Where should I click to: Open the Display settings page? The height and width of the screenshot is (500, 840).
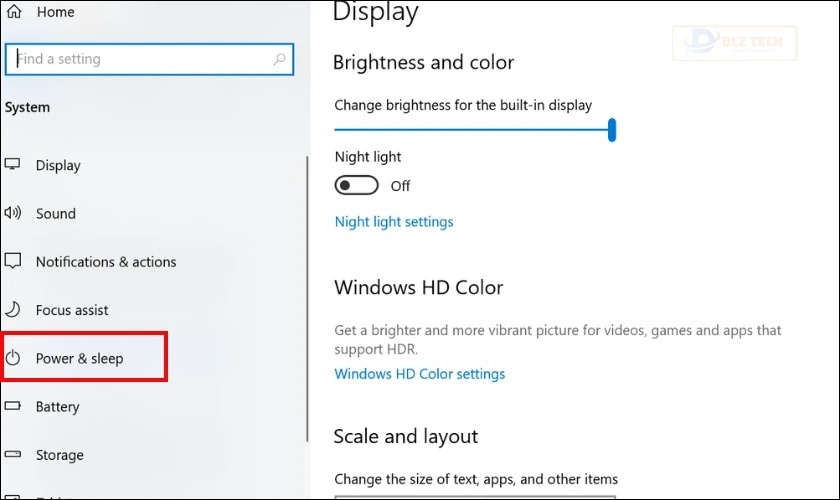[58, 165]
